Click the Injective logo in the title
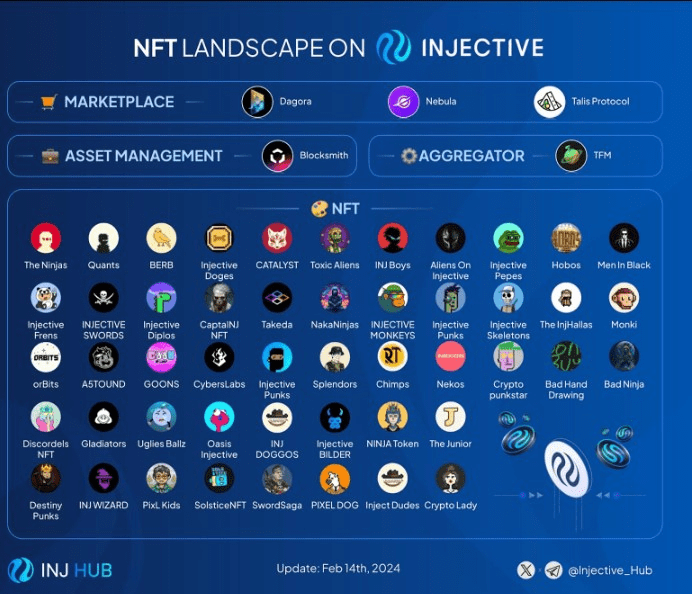 point(394,47)
